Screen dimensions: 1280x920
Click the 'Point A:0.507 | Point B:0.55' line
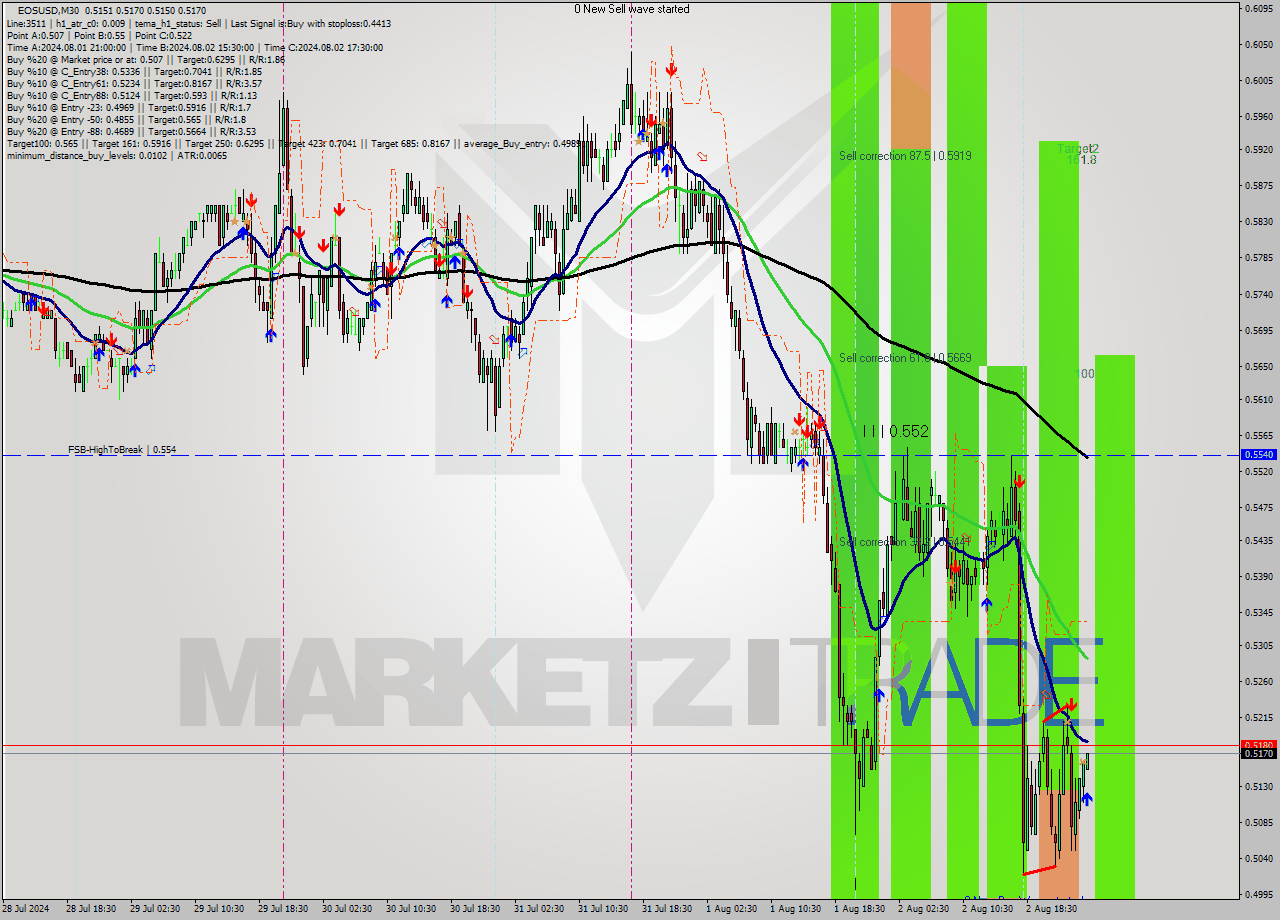[x=99, y=35]
